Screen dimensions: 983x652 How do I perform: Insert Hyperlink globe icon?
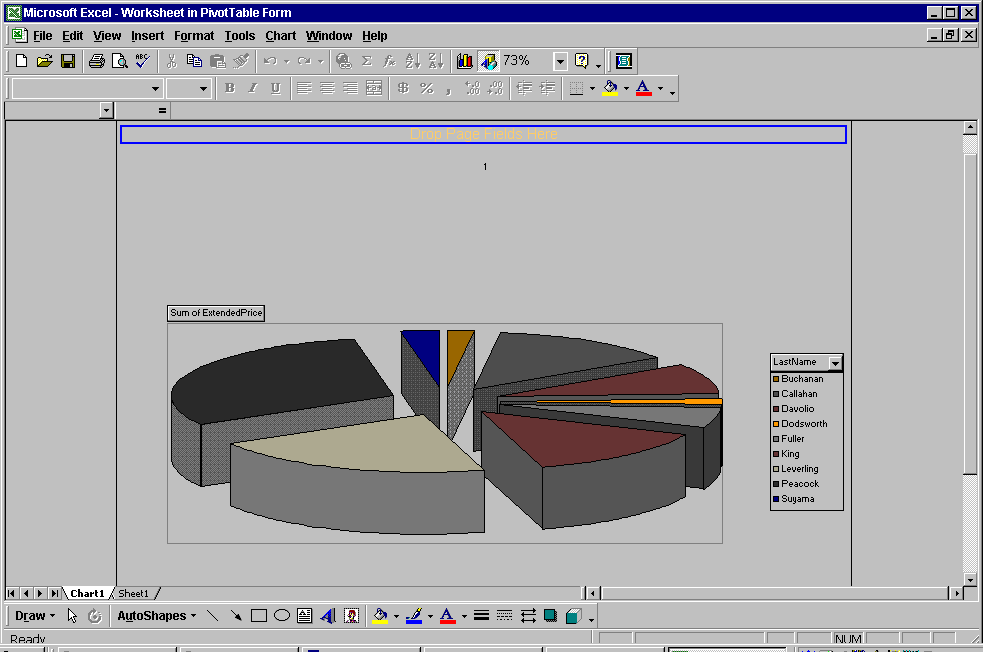tap(344, 61)
